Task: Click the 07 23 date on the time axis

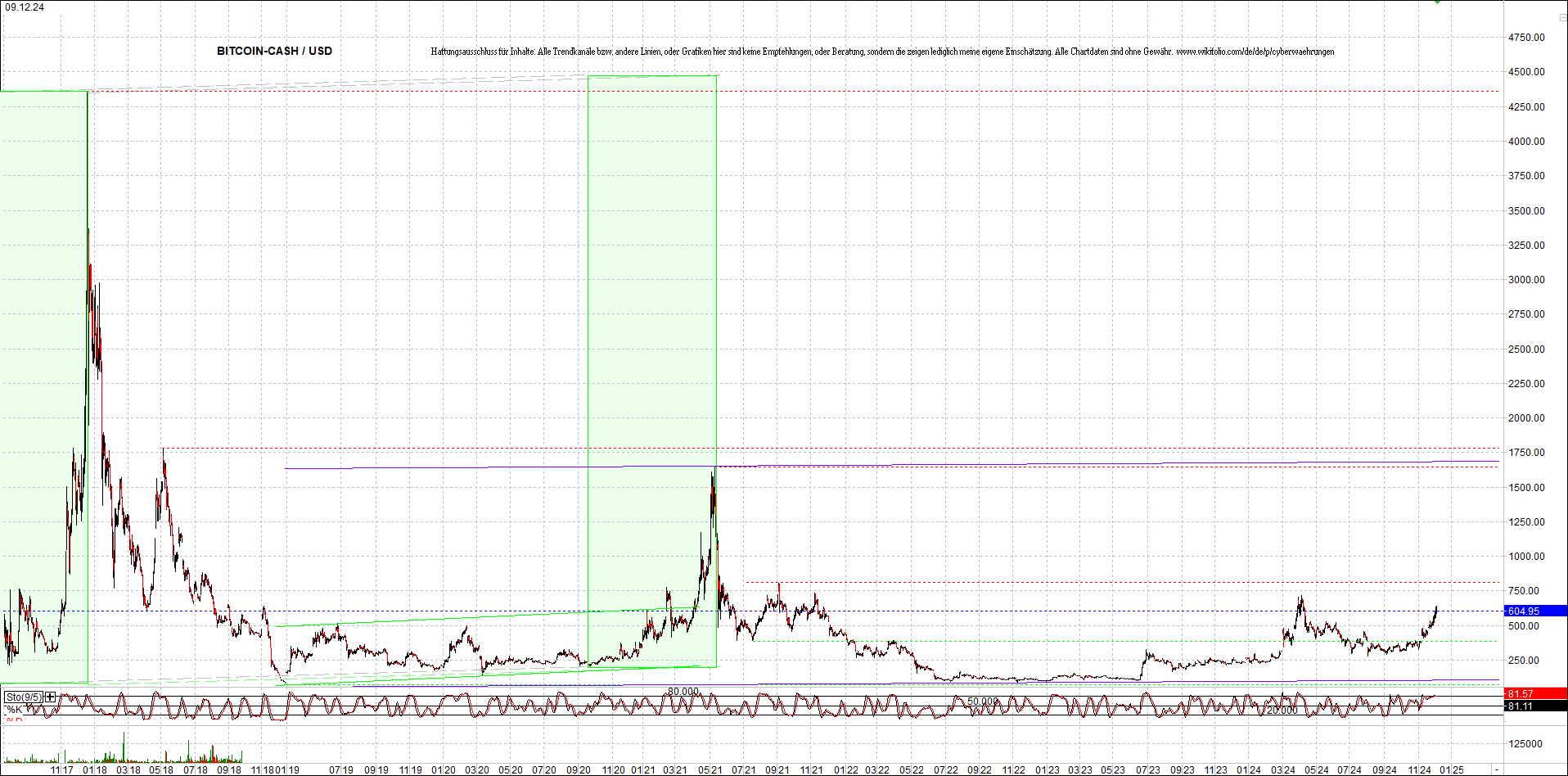Action: tap(1148, 770)
